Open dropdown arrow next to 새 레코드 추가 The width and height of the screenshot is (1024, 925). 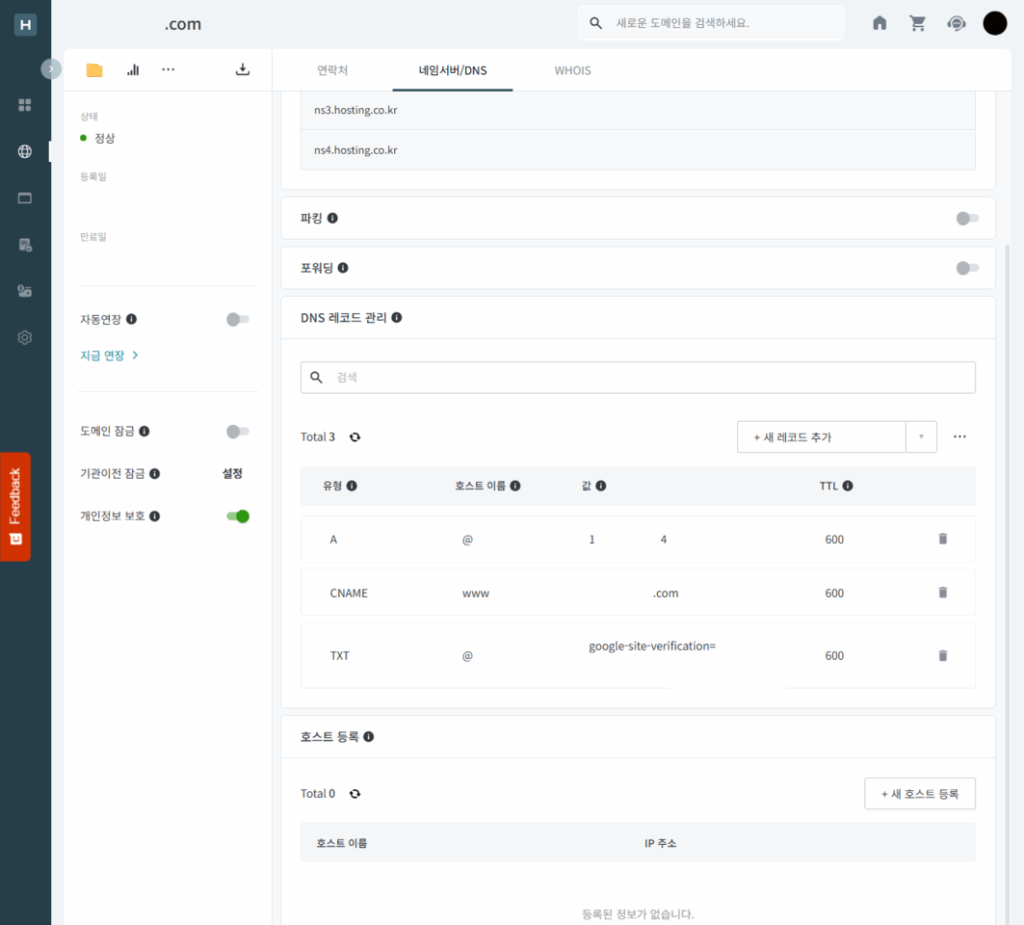921,437
